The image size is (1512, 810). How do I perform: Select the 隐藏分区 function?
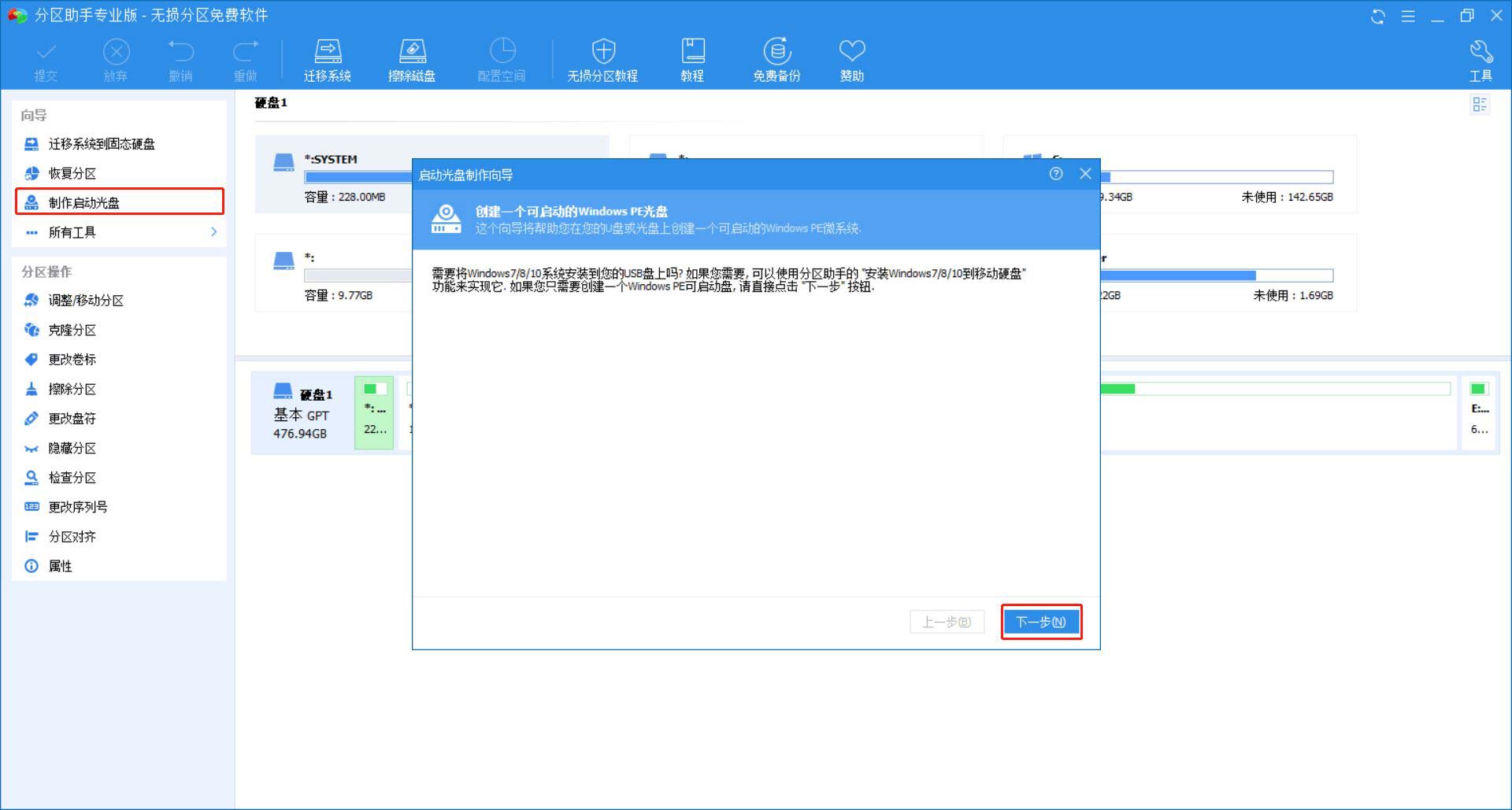point(71,448)
